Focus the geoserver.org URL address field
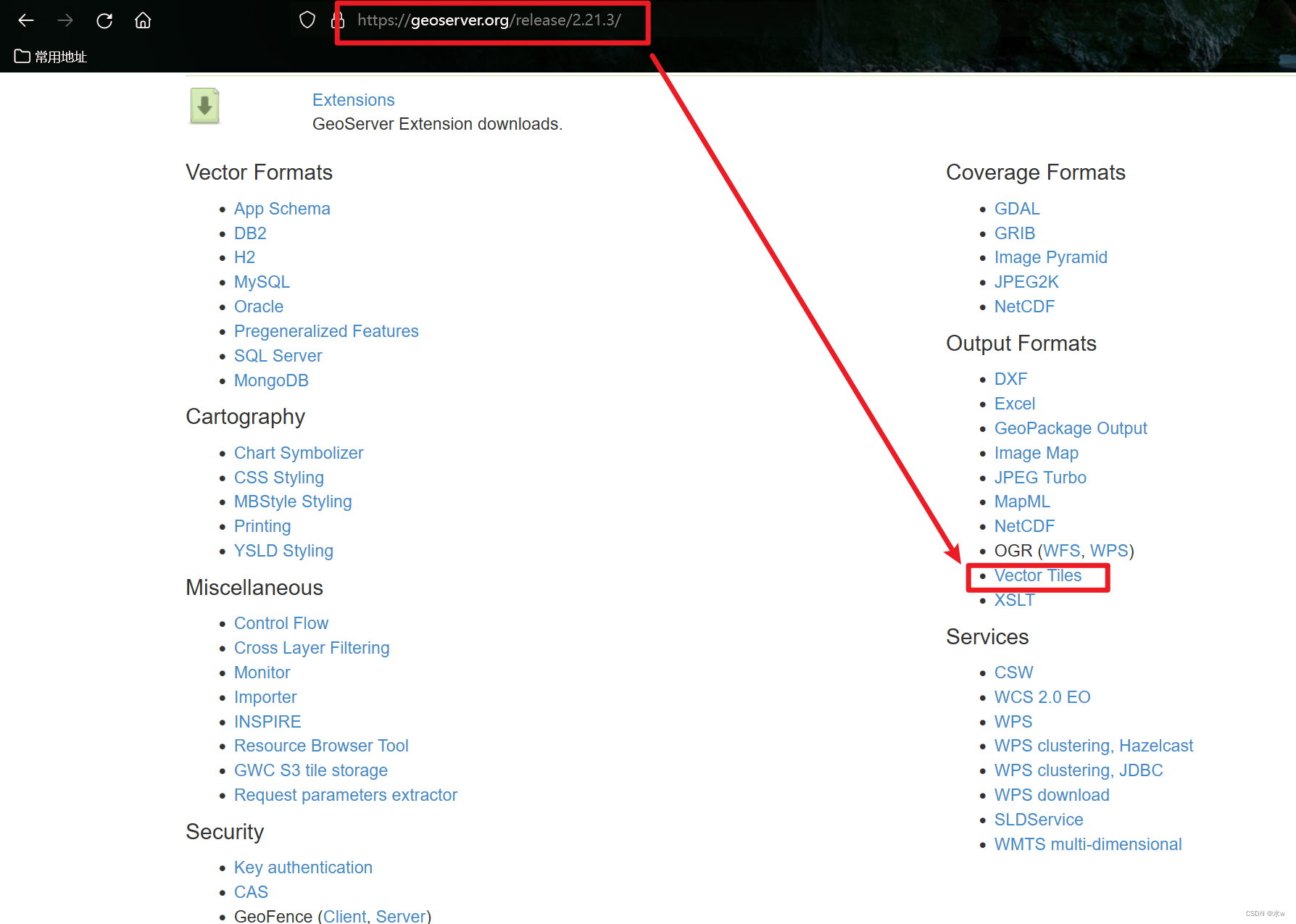1296x924 pixels. [x=489, y=20]
